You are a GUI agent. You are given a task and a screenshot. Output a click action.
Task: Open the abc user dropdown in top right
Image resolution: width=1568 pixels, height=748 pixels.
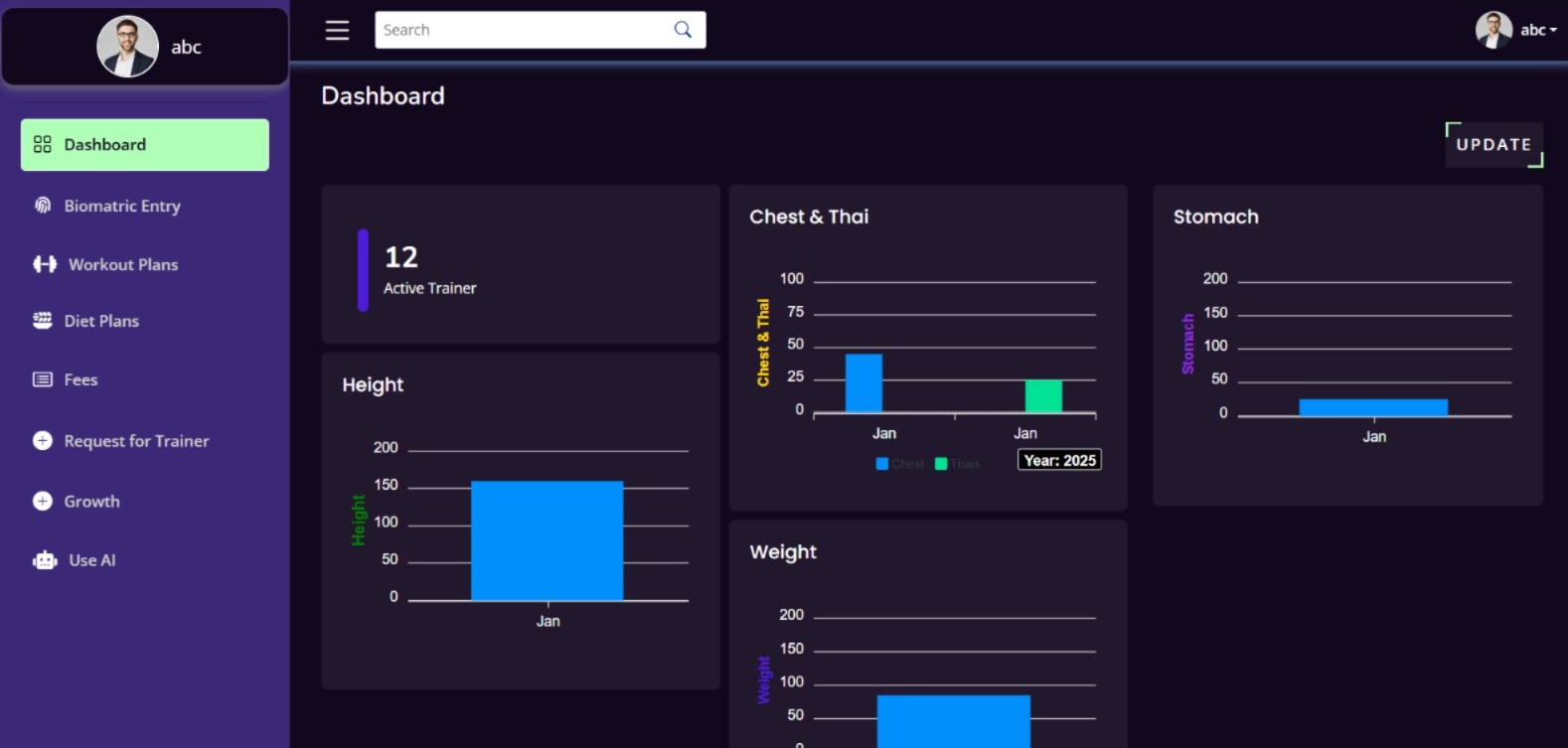(1517, 30)
